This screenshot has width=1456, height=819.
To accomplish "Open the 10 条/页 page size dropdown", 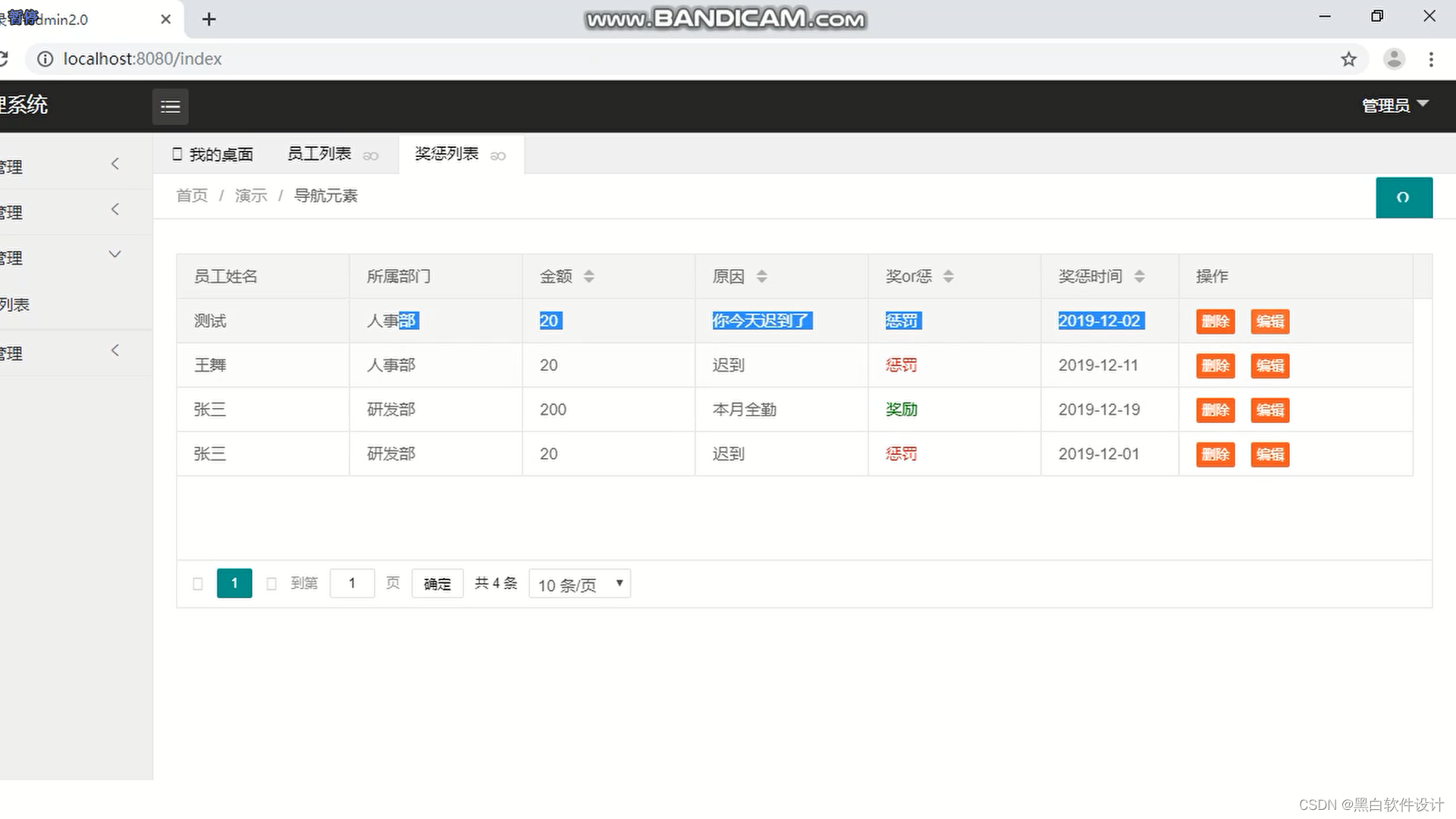I will (x=579, y=584).
